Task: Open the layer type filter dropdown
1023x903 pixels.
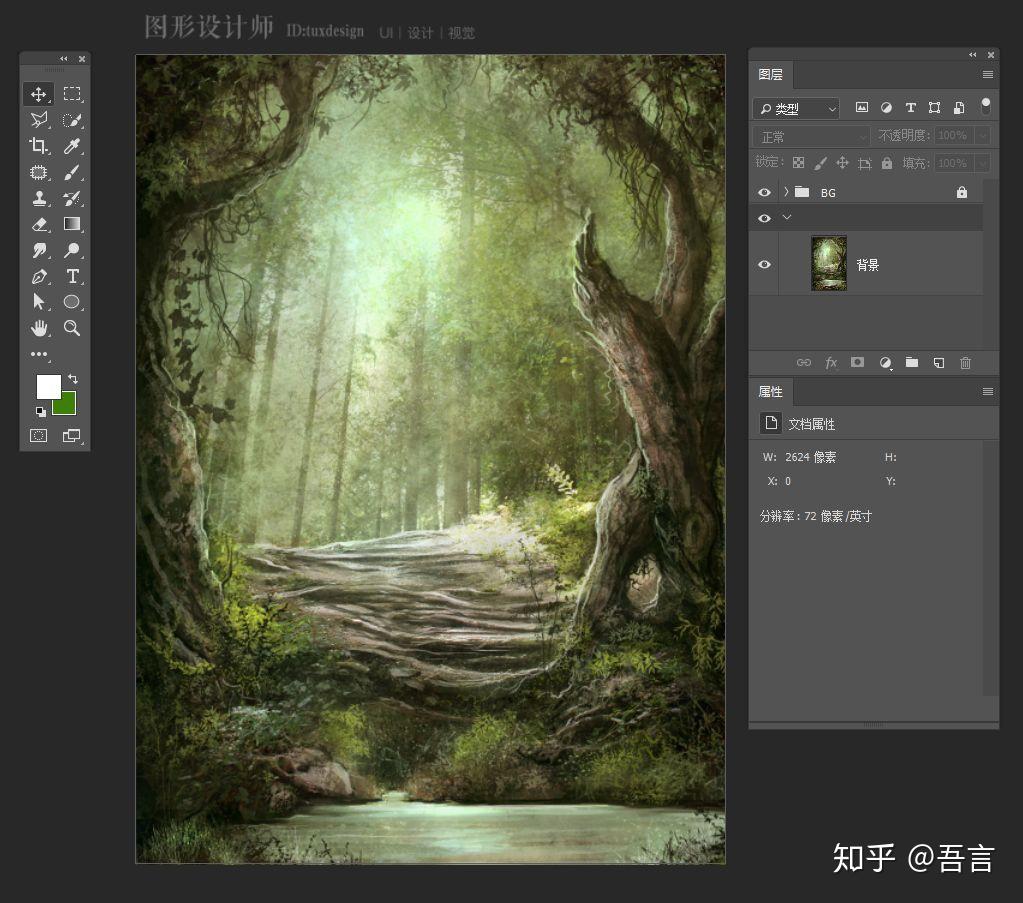Action: pos(795,108)
